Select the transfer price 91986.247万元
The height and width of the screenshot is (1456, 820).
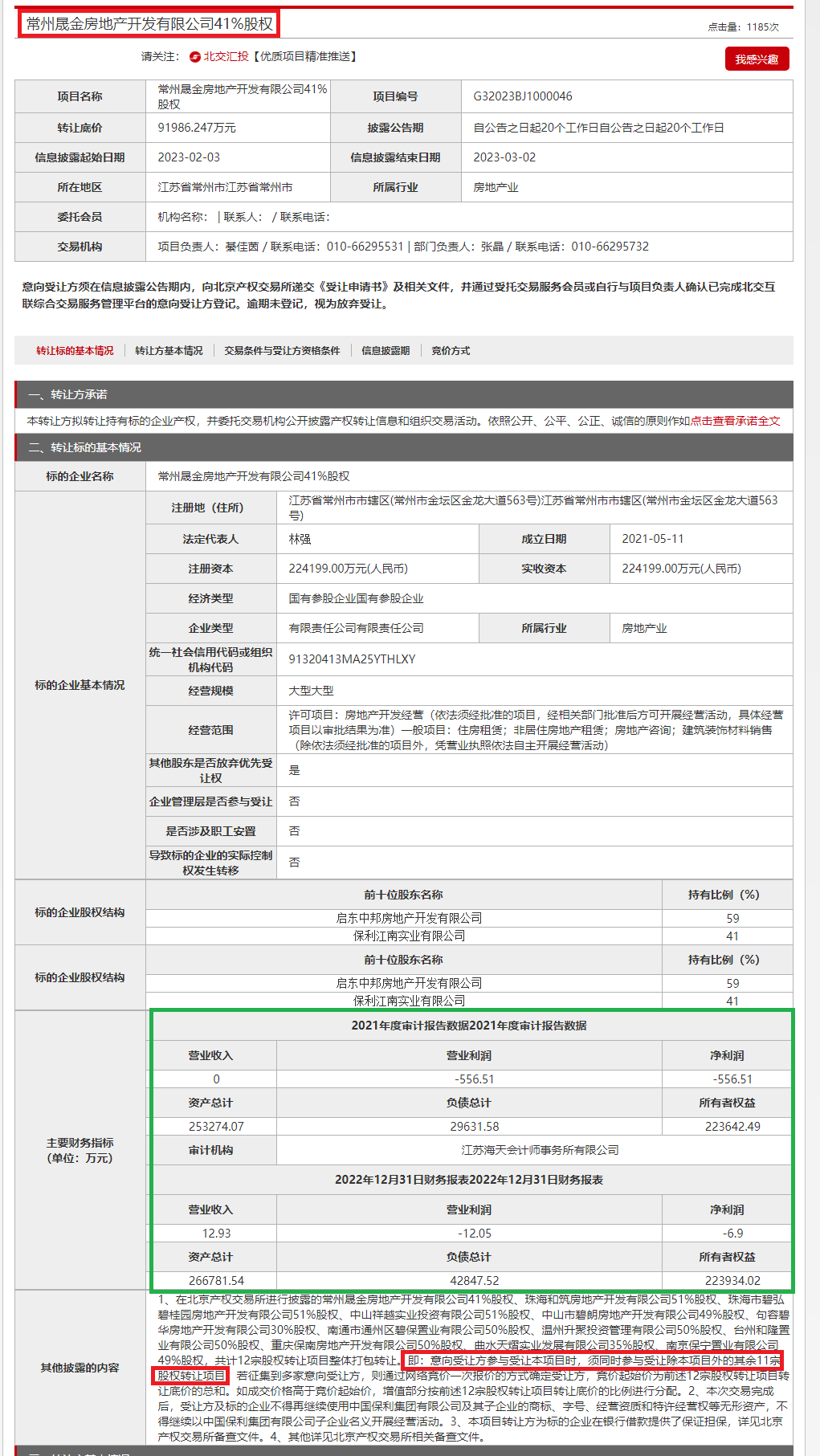(197, 128)
